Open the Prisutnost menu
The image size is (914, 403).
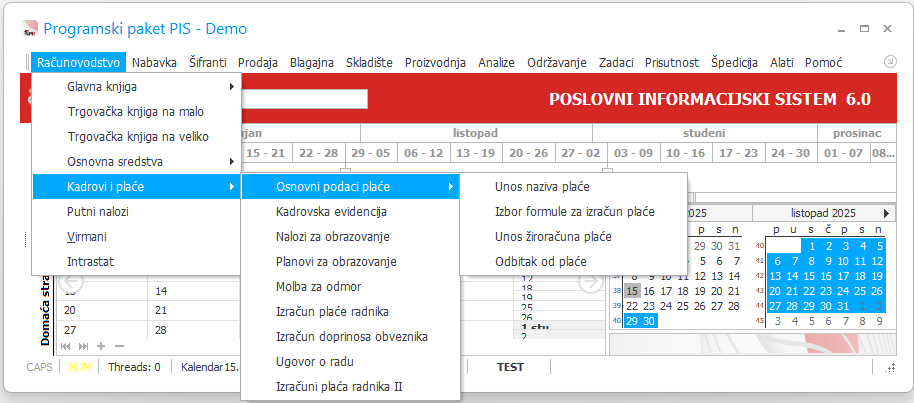point(672,62)
